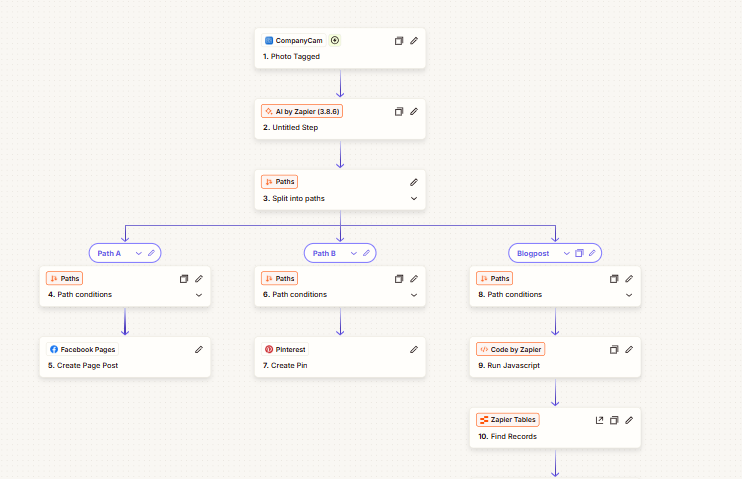
Task: Select step text '9. Run Javascript'
Action: click(509, 365)
